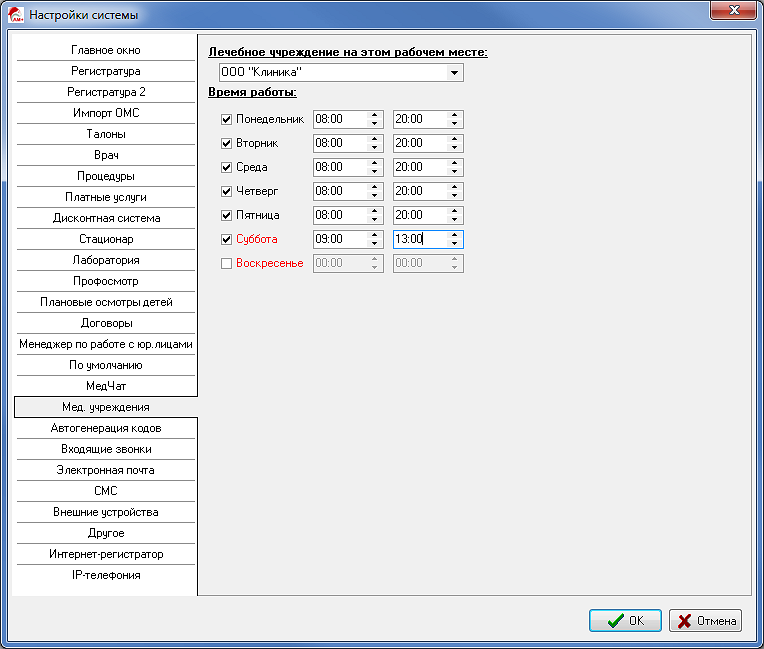This screenshot has height=649, width=764.
Task: Disable the Суббота working day
Action: click(226, 239)
